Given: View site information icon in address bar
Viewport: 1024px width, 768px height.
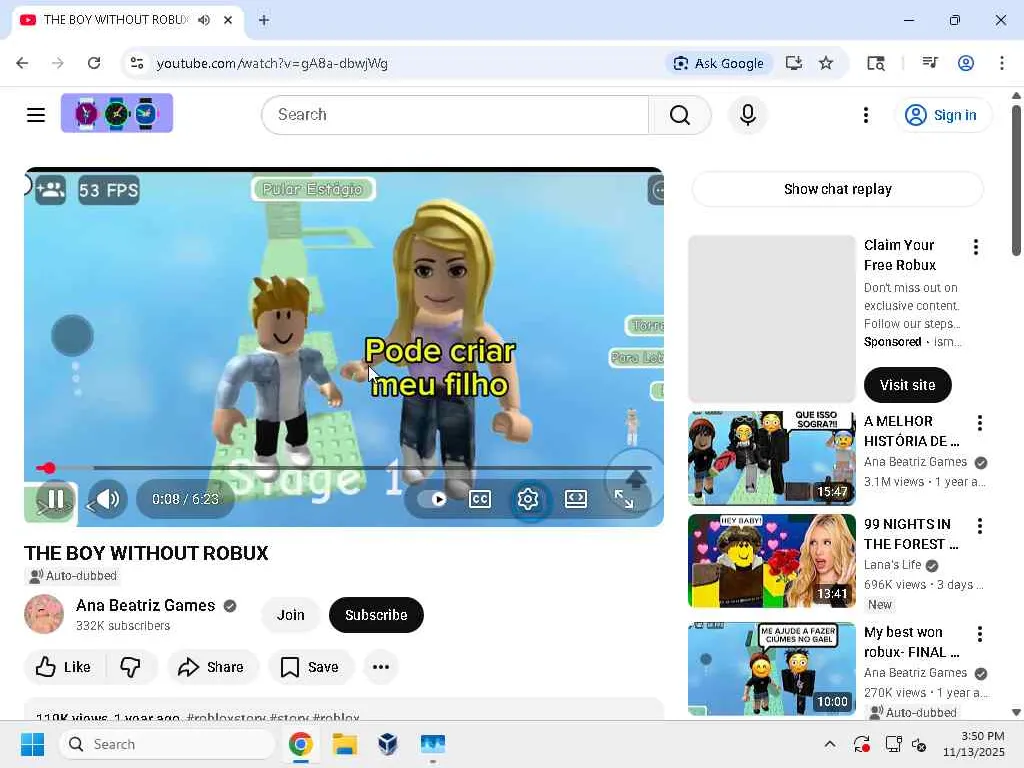Looking at the screenshot, I should (x=137, y=63).
